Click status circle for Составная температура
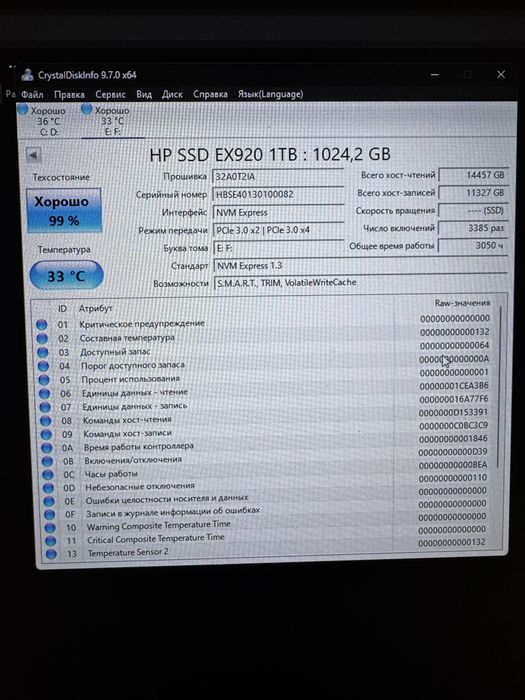 pyautogui.click(x=42, y=338)
